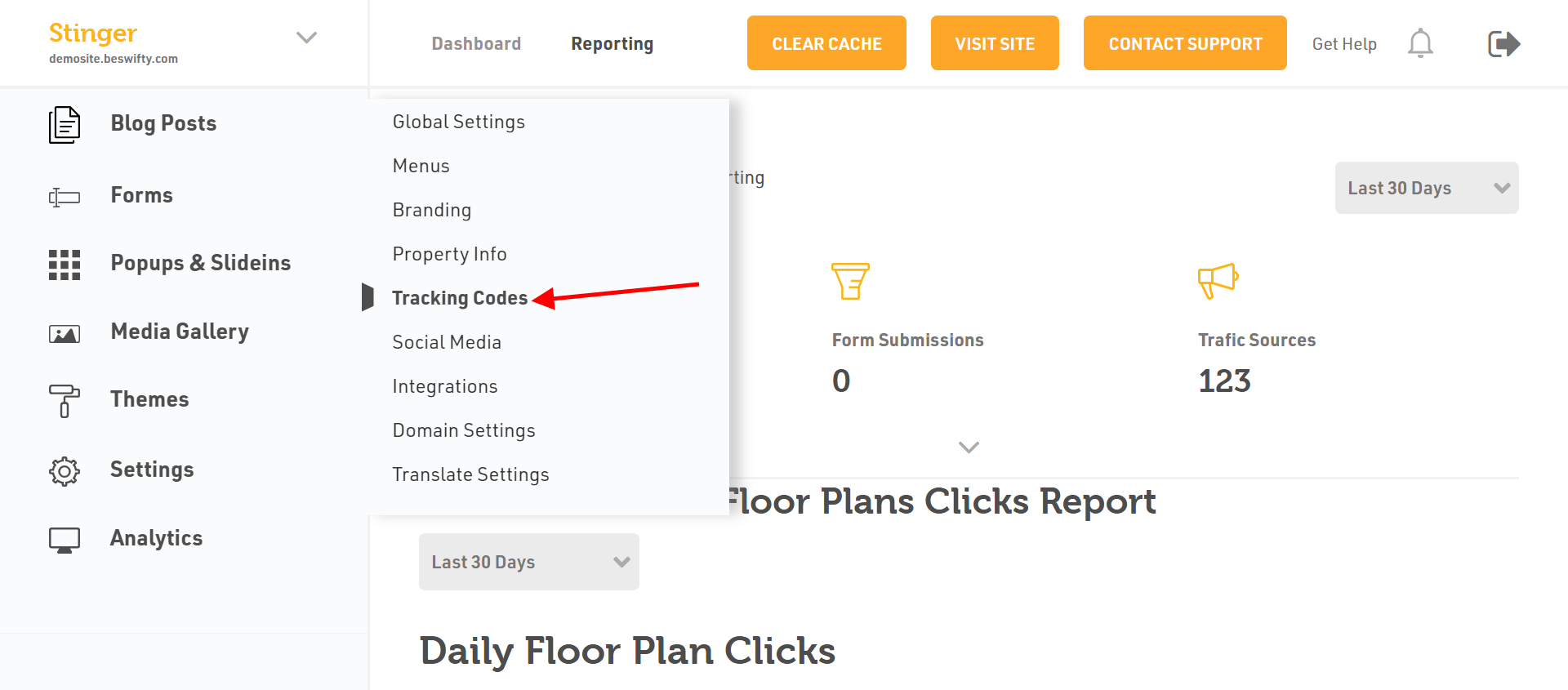Open the top-right Last 30 Days dropdown

pos(1426,188)
